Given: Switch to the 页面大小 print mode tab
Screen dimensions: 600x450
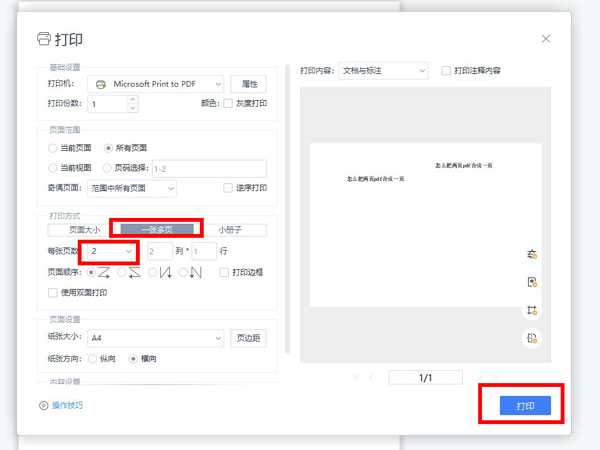Looking at the screenshot, I should pyautogui.click(x=84, y=230).
